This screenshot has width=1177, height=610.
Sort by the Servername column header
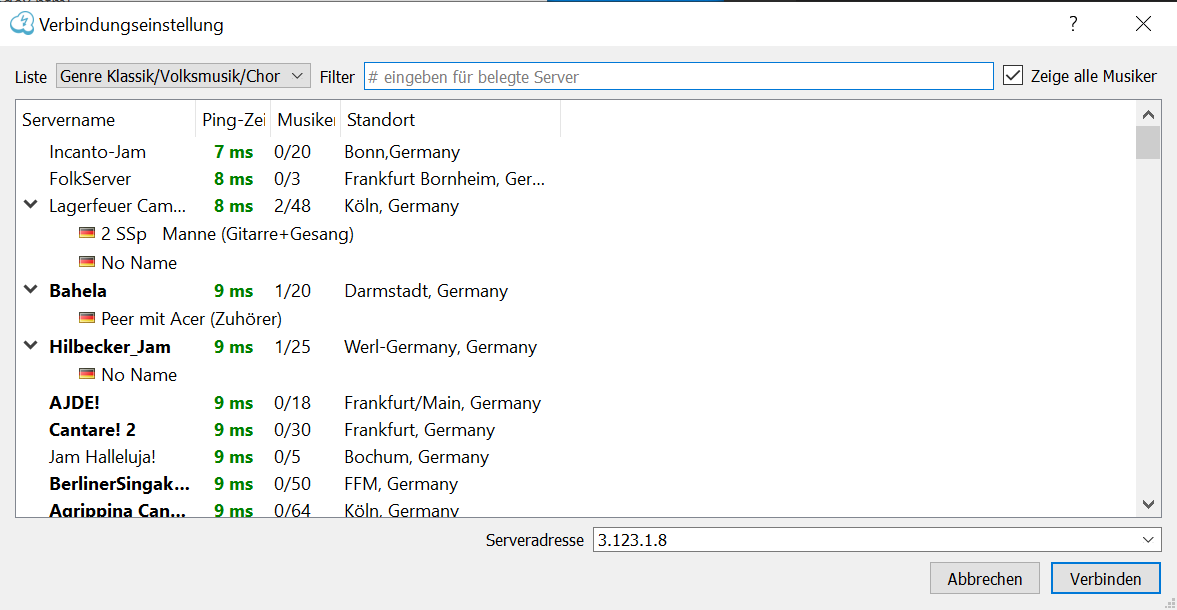106,120
